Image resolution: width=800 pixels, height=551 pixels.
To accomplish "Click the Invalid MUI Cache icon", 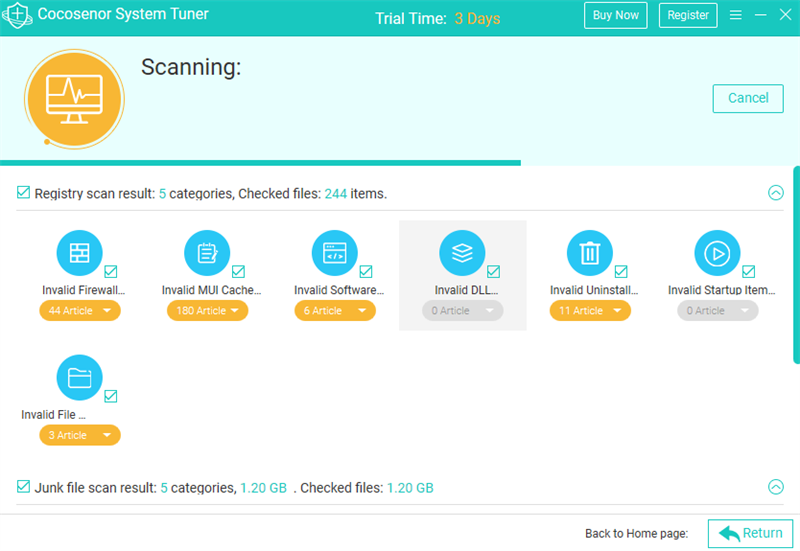I will (207, 253).
